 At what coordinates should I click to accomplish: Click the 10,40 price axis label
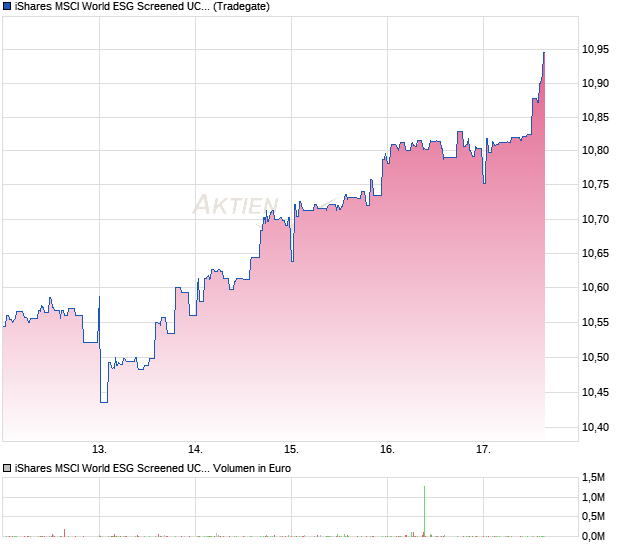point(595,427)
